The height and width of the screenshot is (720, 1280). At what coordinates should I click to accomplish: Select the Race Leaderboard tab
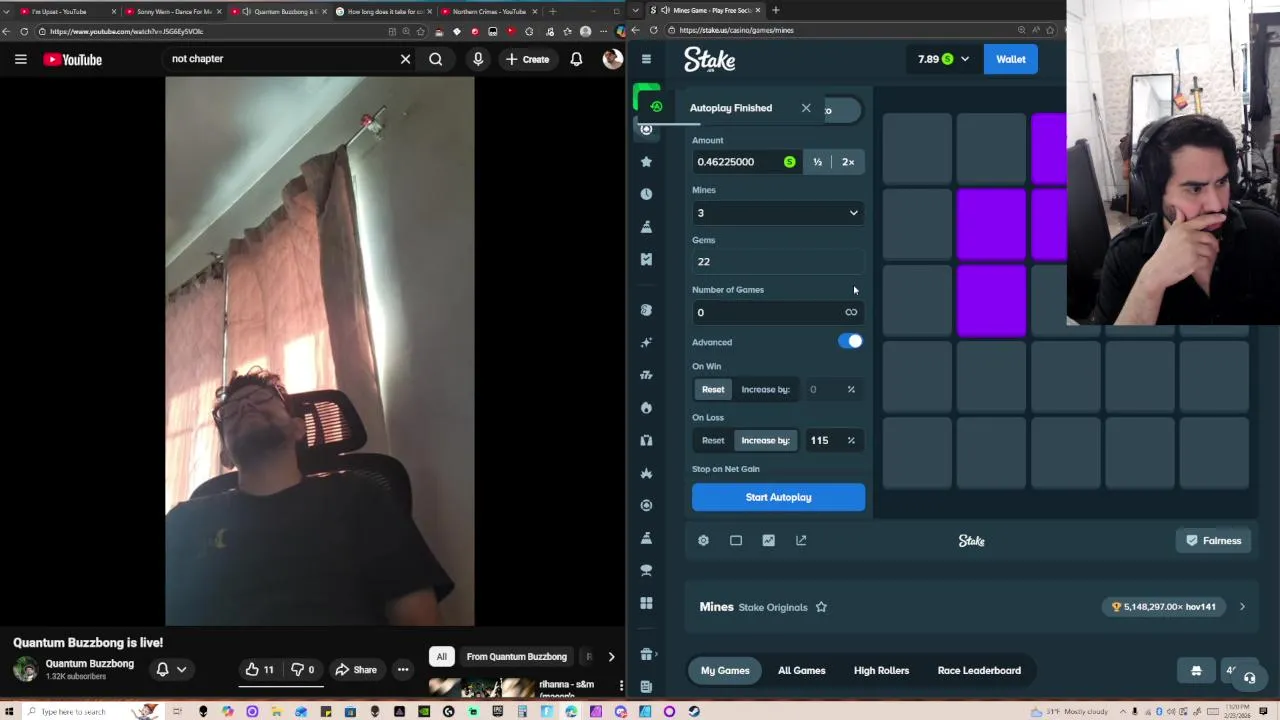979,670
